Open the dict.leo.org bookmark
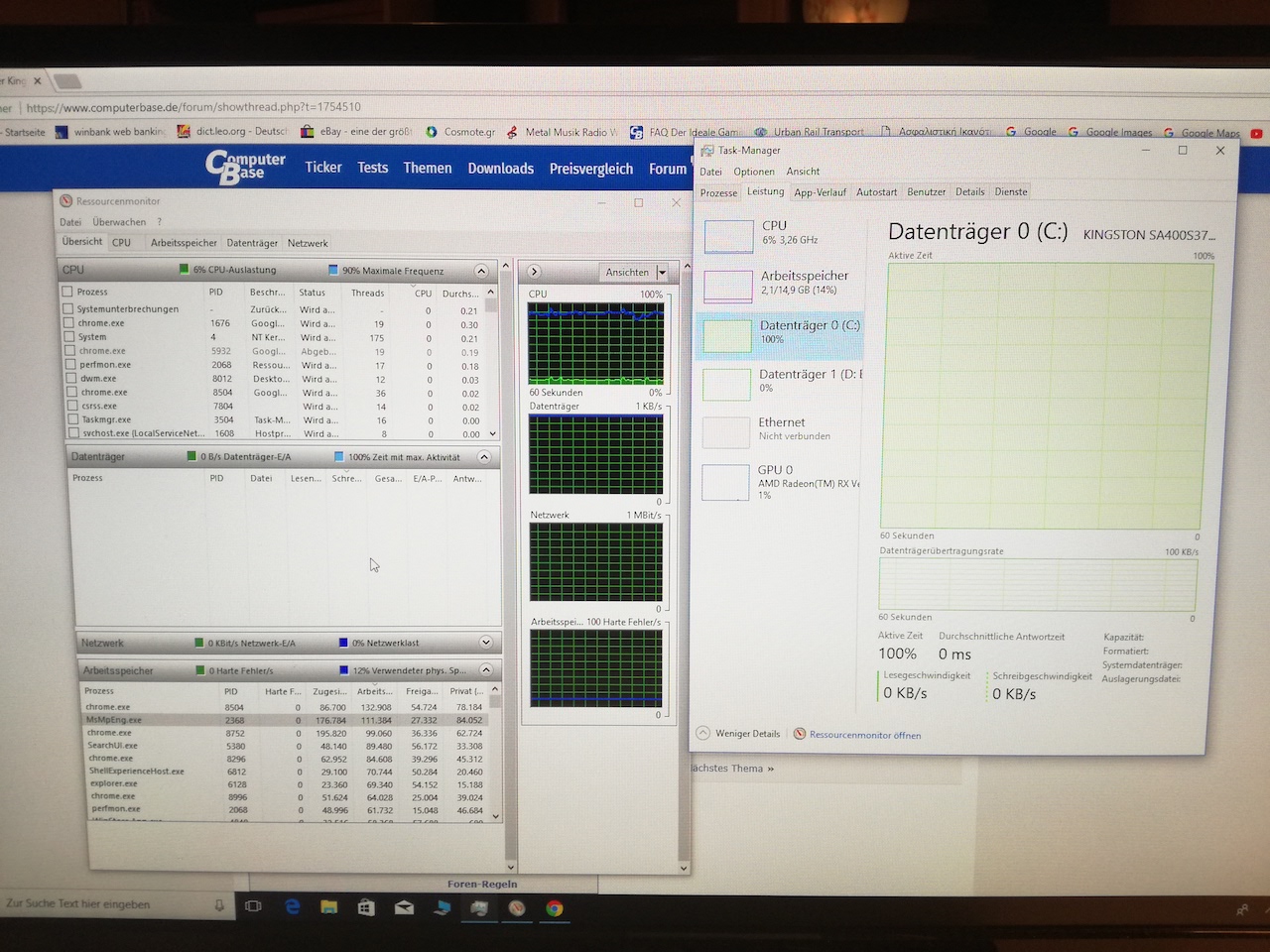Viewport: 1270px width, 952px height. [x=232, y=131]
